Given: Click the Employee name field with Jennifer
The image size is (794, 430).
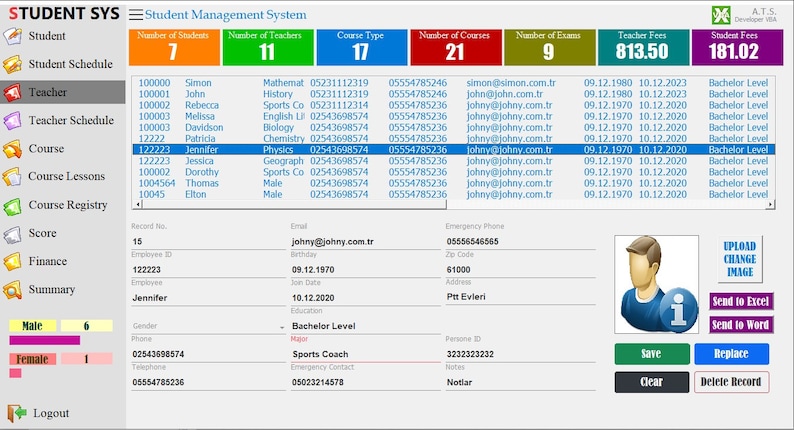Looking at the screenshot, I should coord(208,298).
